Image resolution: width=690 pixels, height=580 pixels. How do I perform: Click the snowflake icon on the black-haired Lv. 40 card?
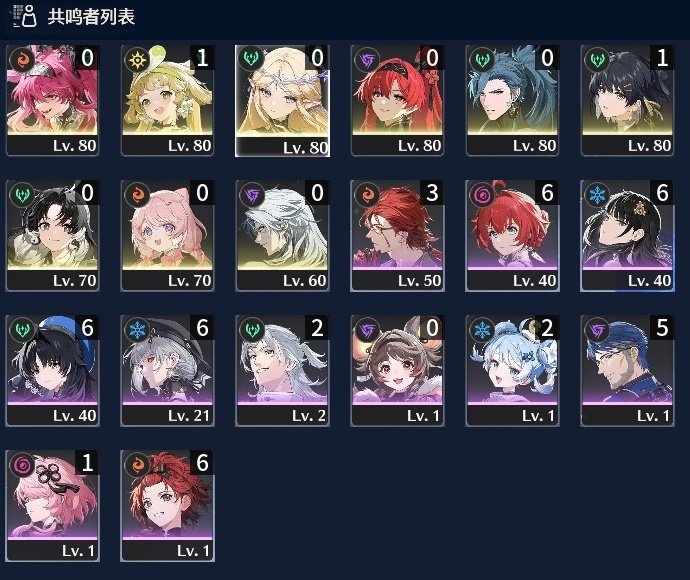(597, 194)
